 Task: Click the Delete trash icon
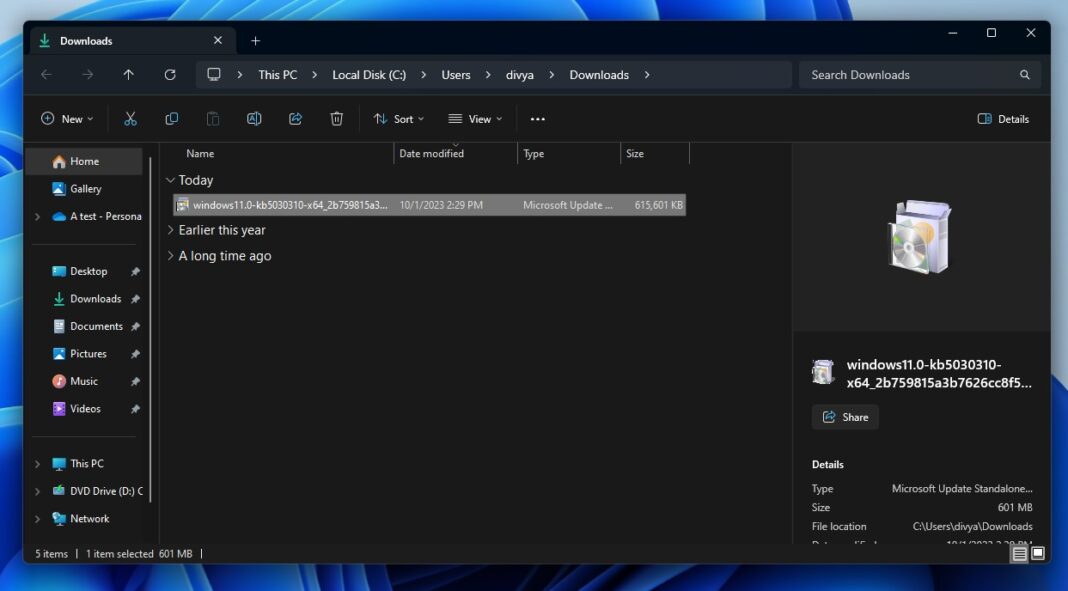pyautogui.click(x=336, y=118)
